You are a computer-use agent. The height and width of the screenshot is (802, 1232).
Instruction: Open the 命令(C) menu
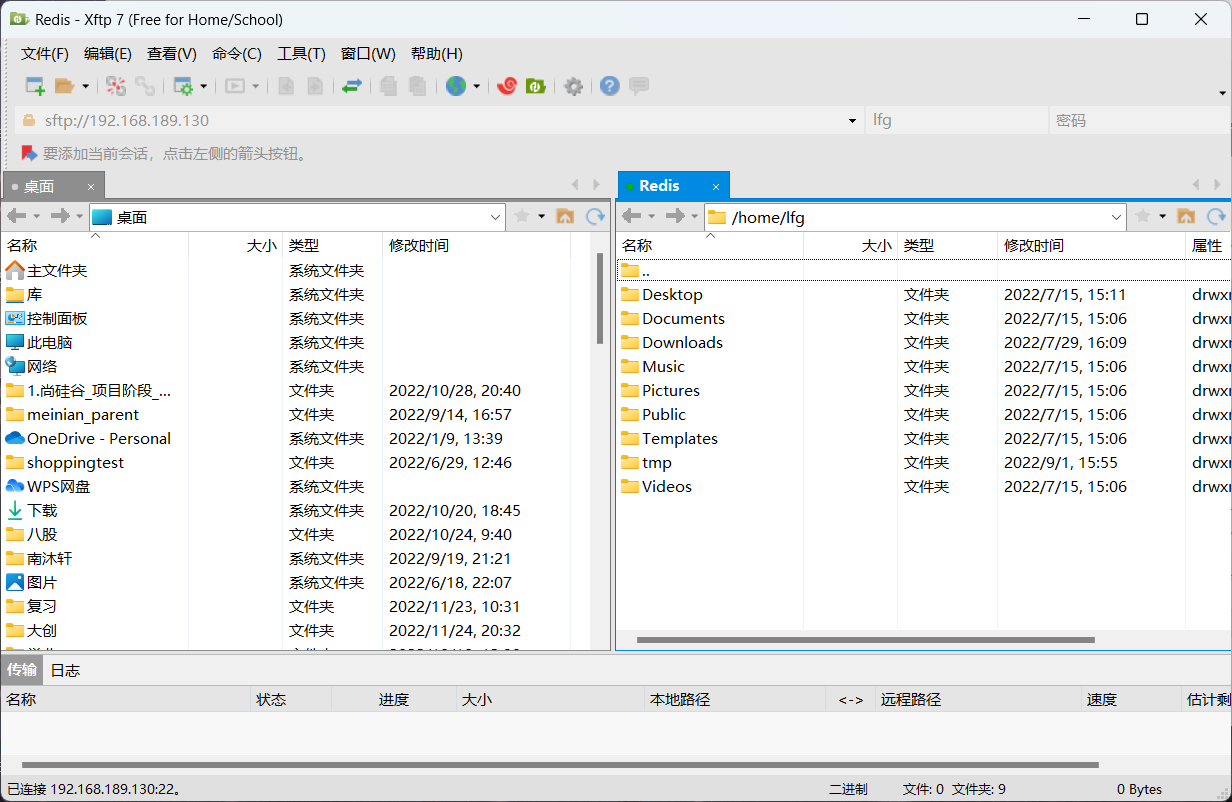pyautogui.click(x=237, y=54)
